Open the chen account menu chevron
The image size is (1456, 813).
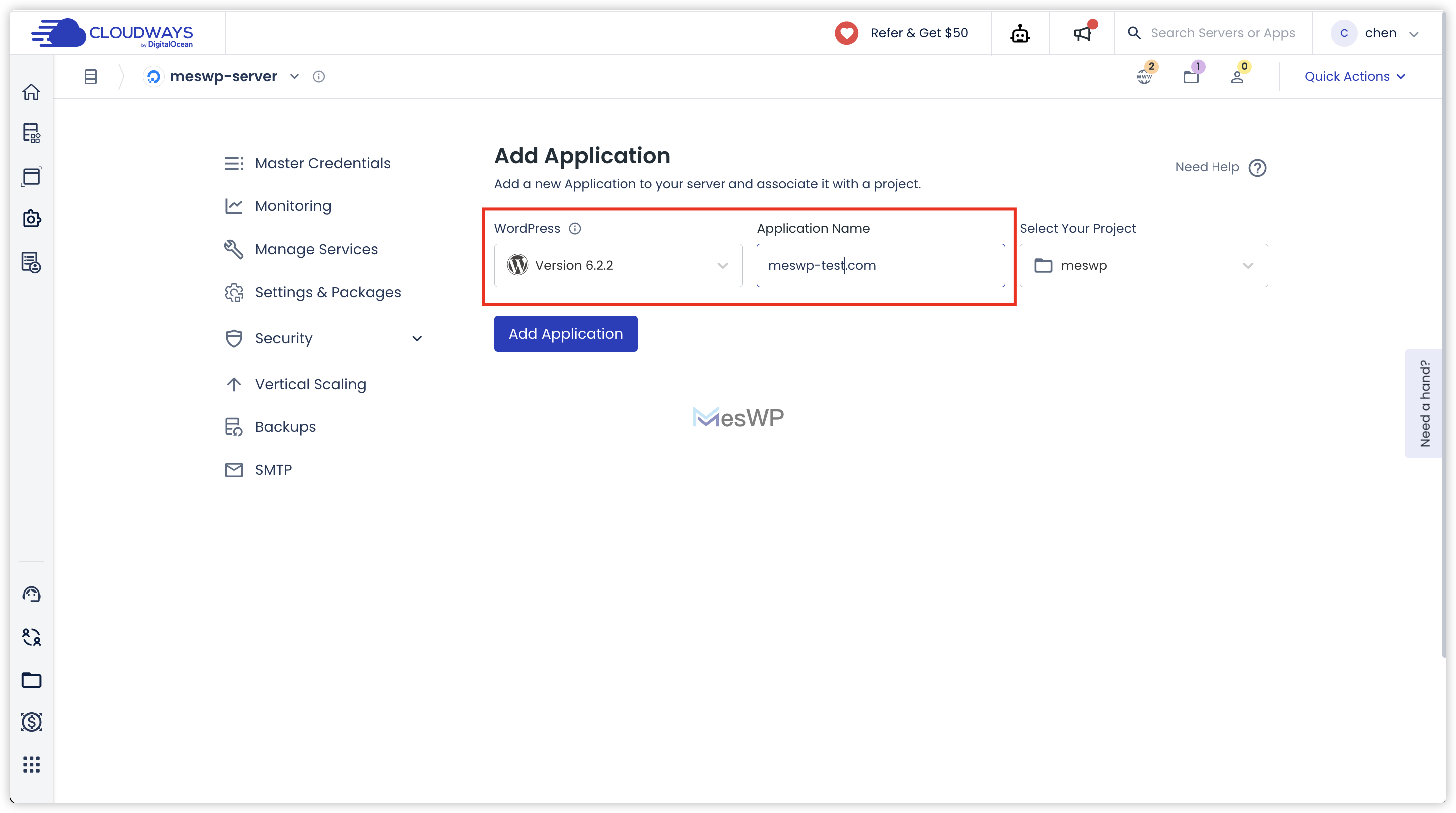[x=1414, y=34]
